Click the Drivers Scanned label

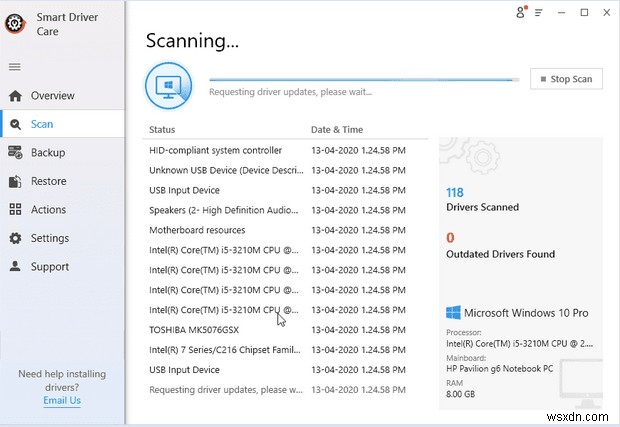(482, 207)
